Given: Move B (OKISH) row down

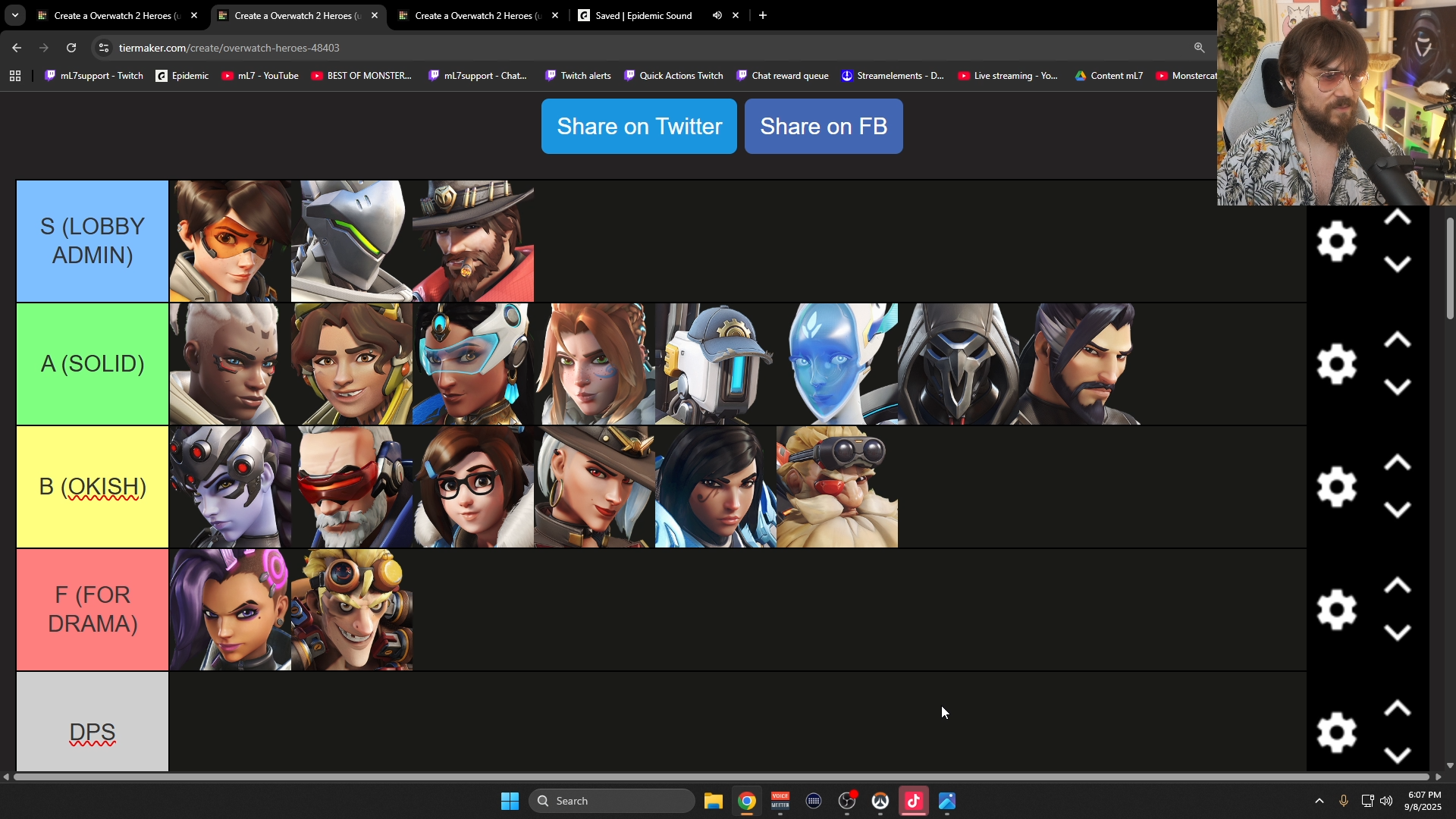Looking at the screenshot, I should [x=1397, y=510].
